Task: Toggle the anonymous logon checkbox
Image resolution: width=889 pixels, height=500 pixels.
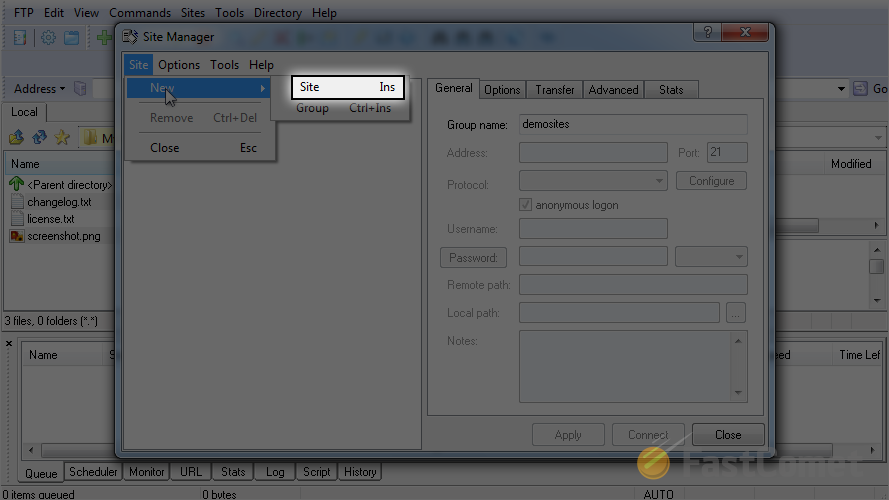Action: 526,205
